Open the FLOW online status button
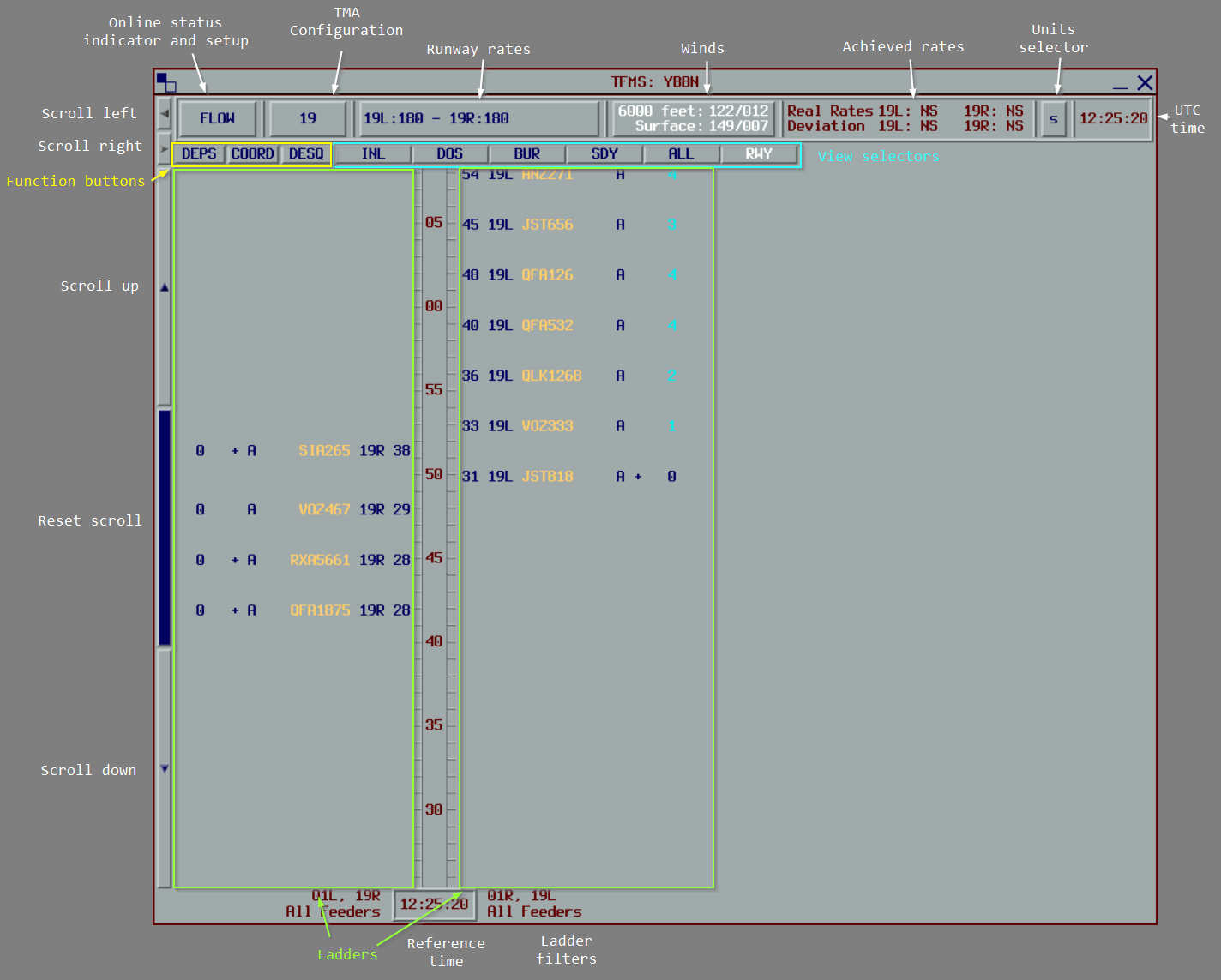The image size is (1221, 980). [x=217, y=118]
